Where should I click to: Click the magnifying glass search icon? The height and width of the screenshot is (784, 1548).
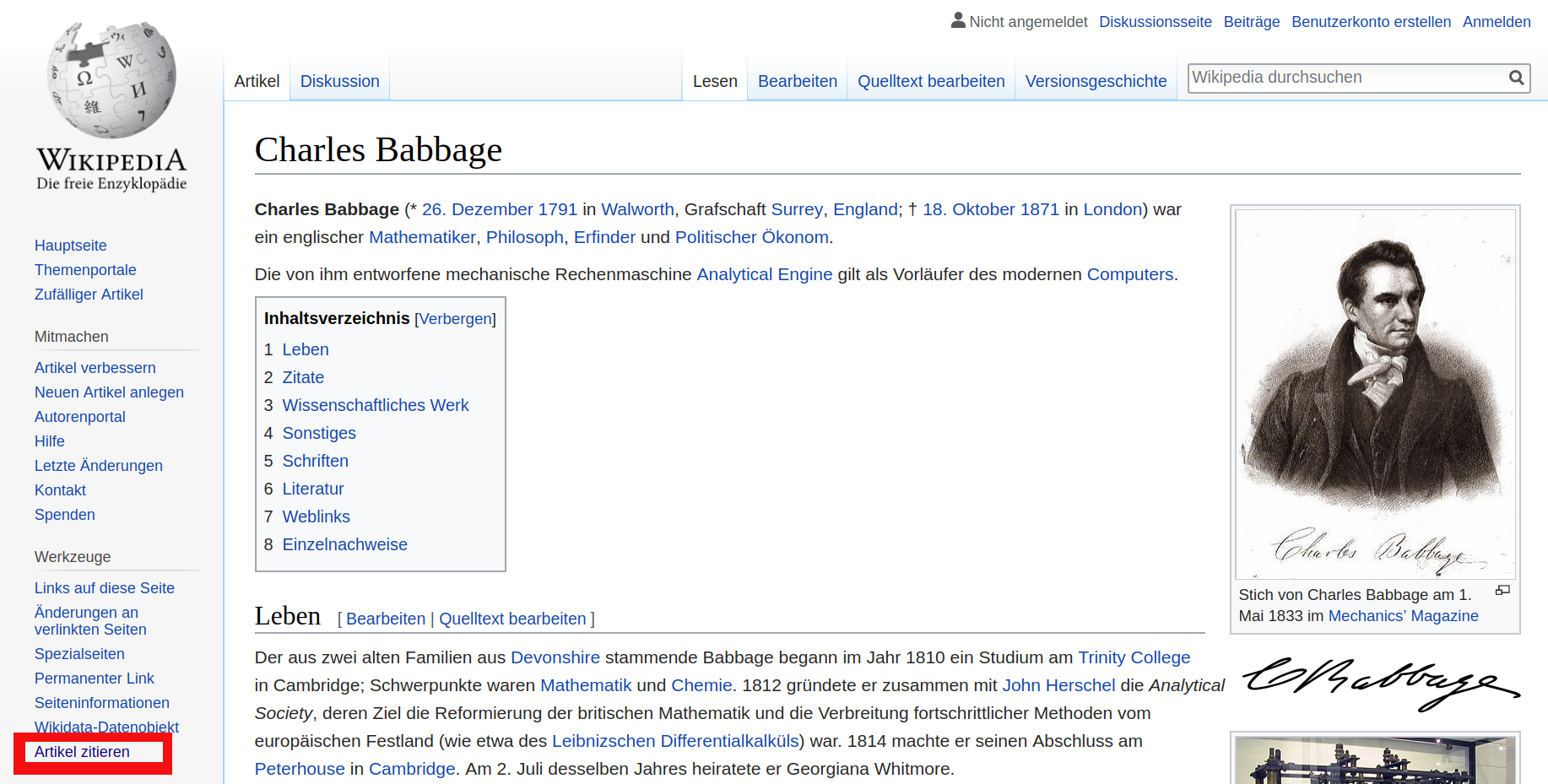point(1517,78)
